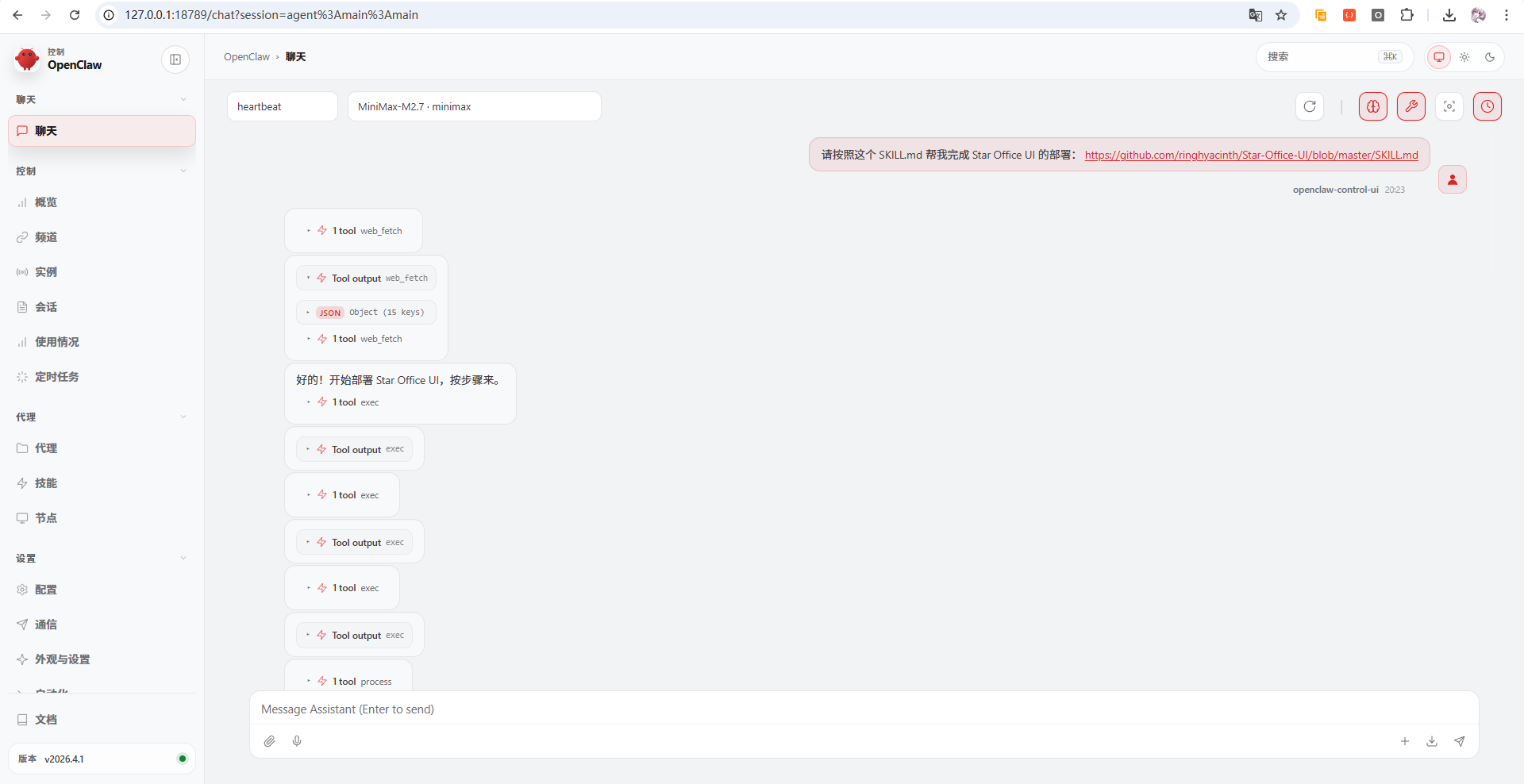Open 定时任务 in the sidebar
Screen dimensions: 1524x784
56,377
